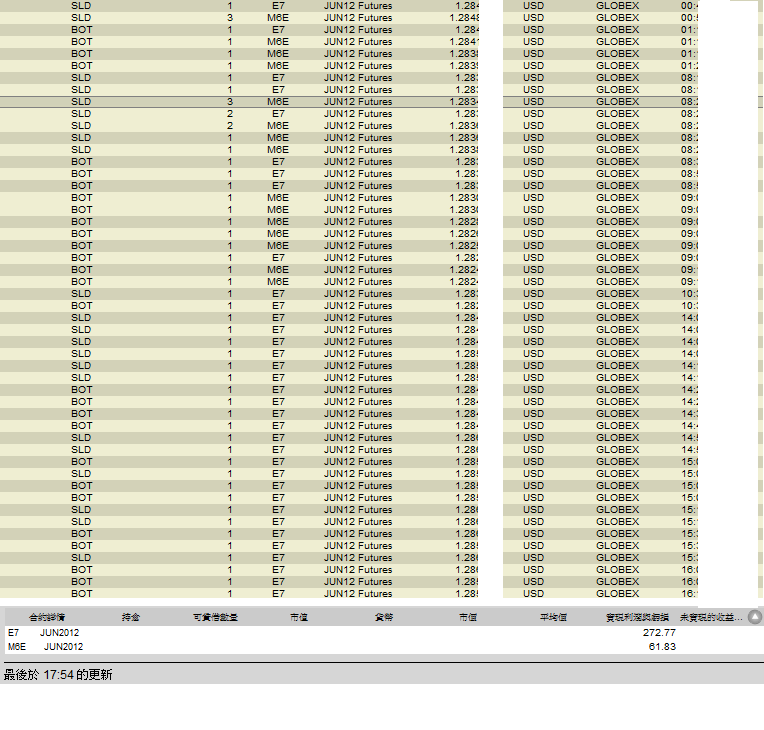This screenshot has height=730, width=764.
Task: Select the SLD 2 M6E trade row
Action: pyautogui.click(x=349, y=126)
